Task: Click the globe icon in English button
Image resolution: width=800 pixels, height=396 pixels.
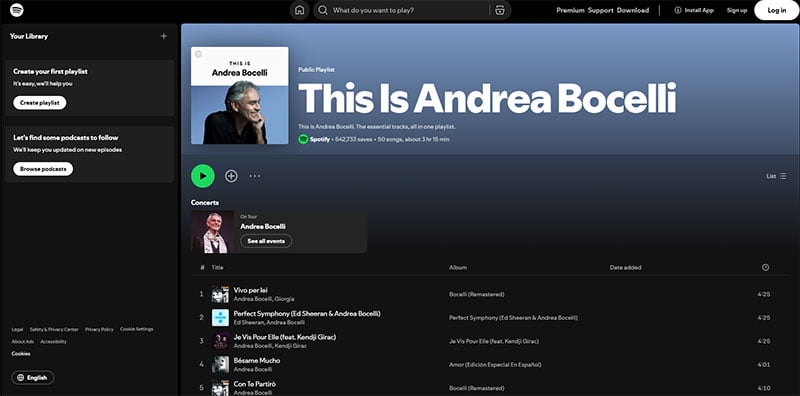Action: point(20,378)
